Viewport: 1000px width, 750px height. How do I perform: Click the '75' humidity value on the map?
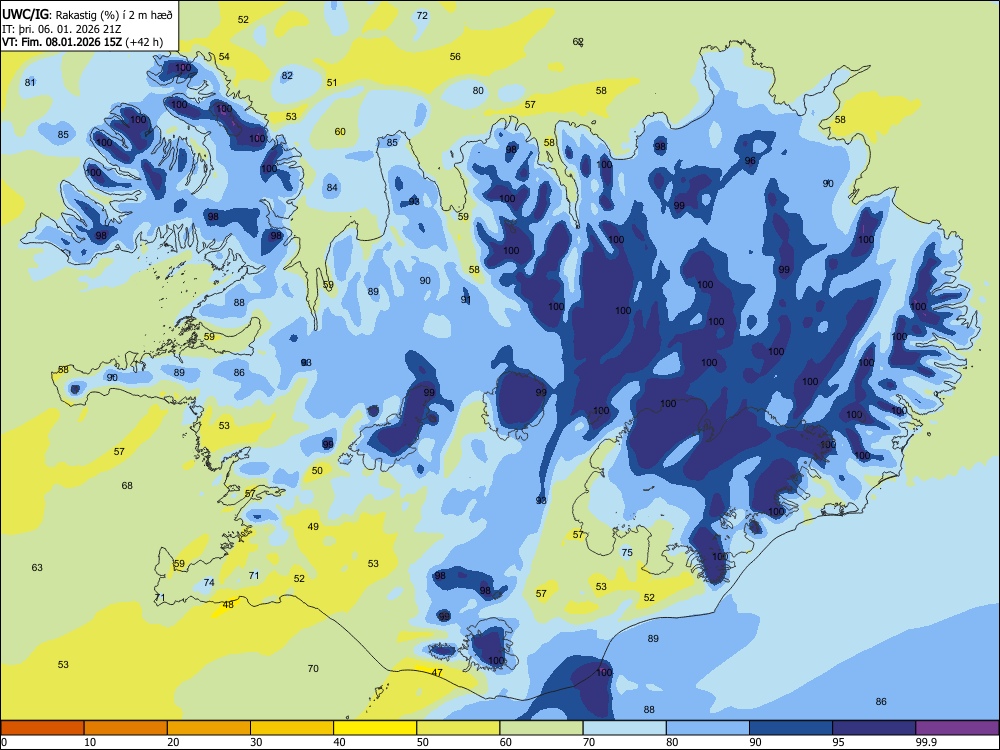[627, 552]
